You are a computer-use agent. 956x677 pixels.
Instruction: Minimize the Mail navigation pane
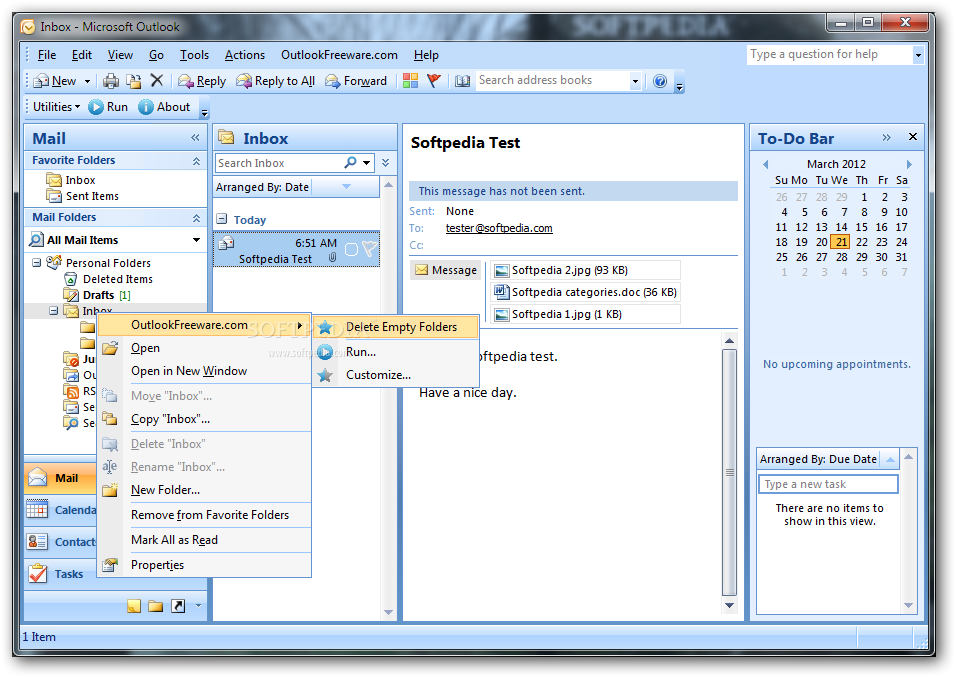pyautogui.click(x=195, y=138)
